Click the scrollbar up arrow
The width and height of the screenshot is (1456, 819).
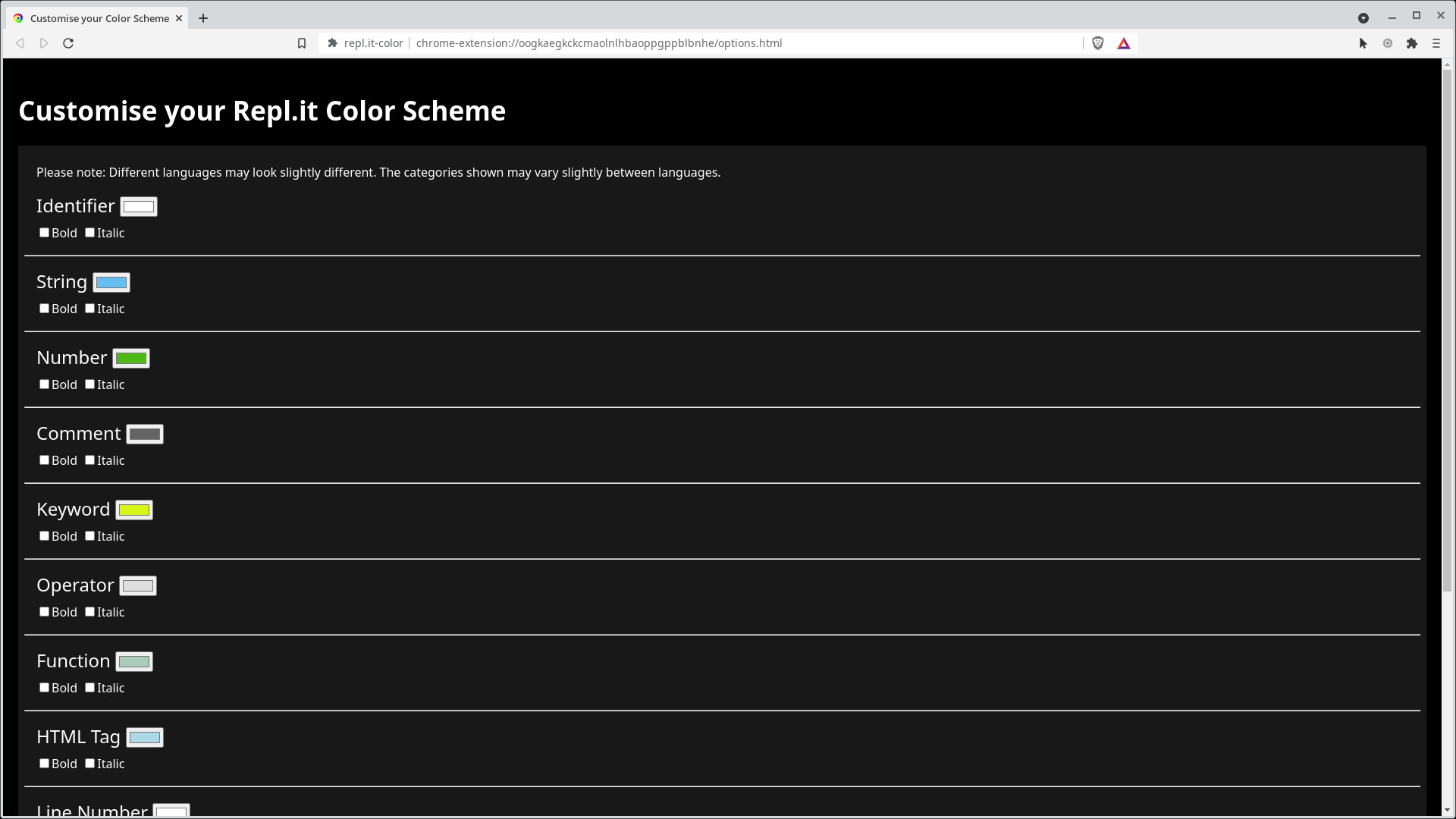(x=1447, y=64)
